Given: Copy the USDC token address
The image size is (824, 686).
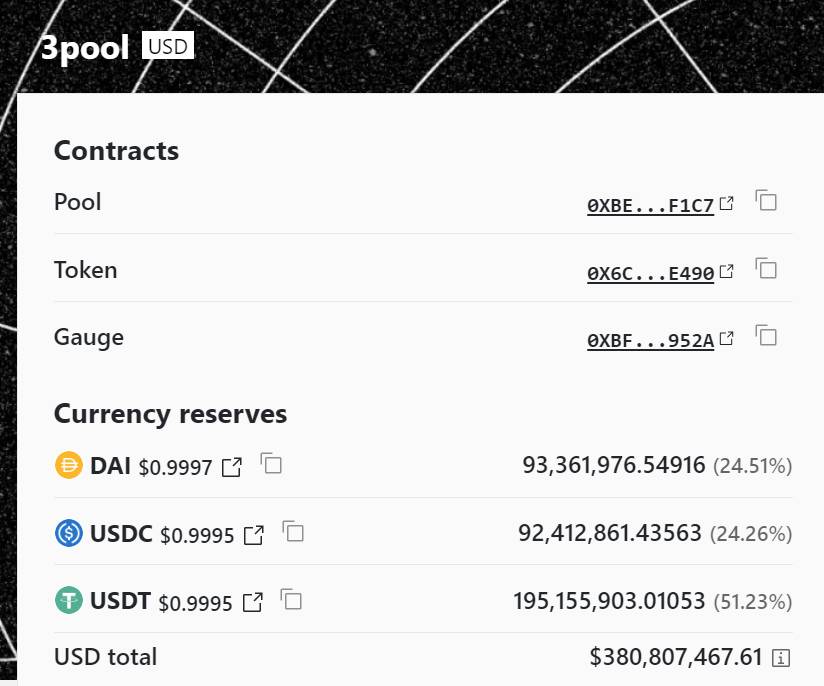Looking at the screenshot, I should [x=293, y=531].
